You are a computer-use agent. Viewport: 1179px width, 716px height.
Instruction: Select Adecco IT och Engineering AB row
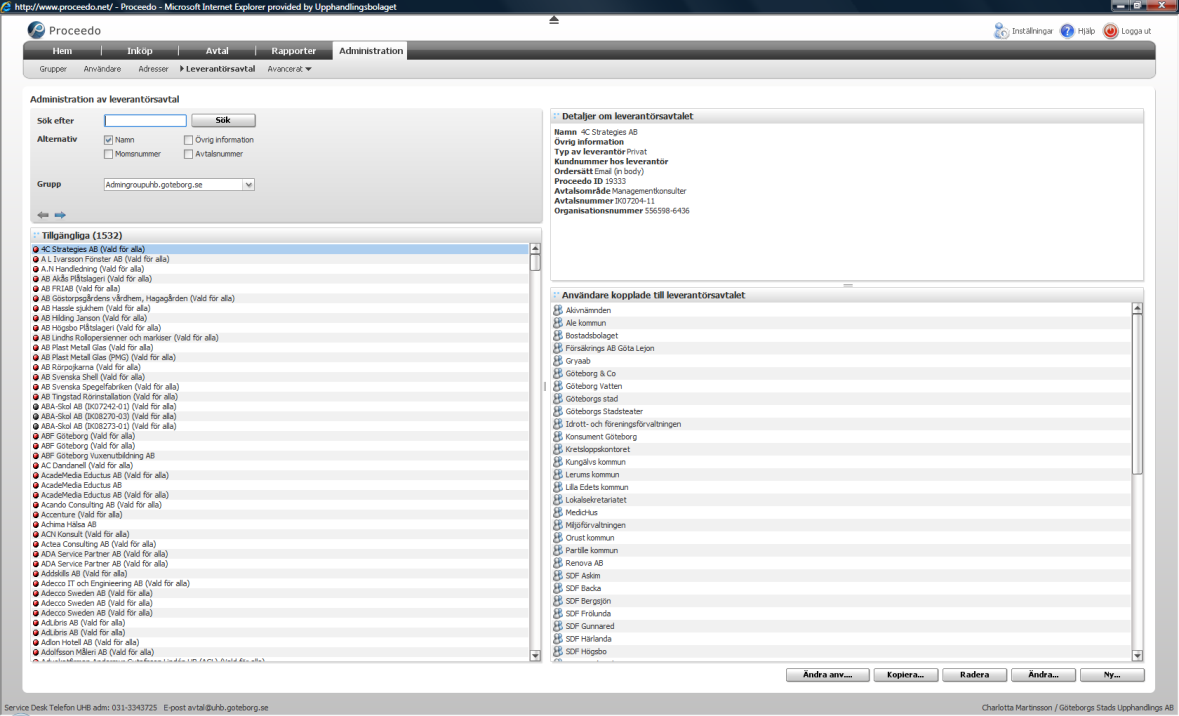280,584
